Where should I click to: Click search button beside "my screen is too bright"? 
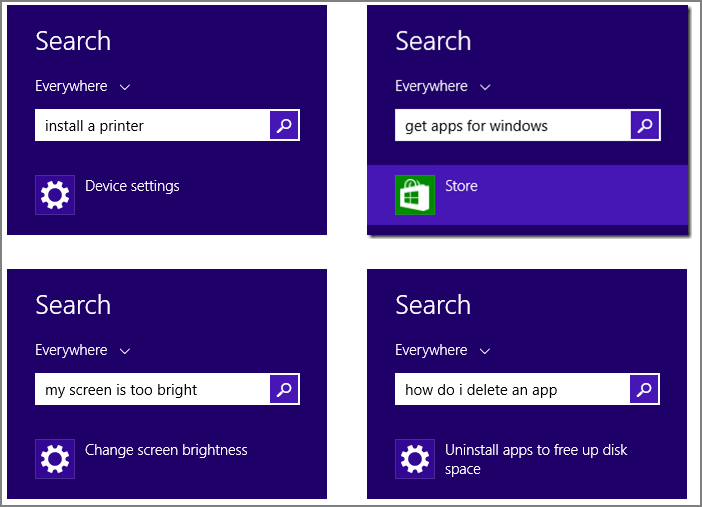pyautogui.click(x=284, y=389)
